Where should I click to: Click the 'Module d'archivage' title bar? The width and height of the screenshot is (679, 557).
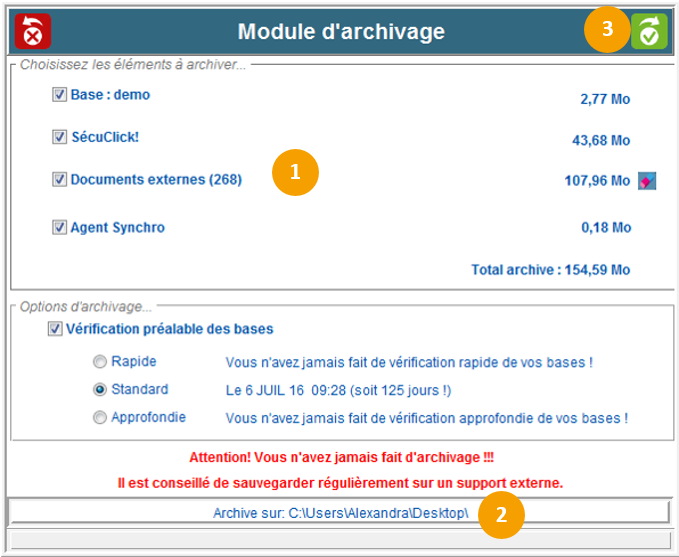[341, 32]
